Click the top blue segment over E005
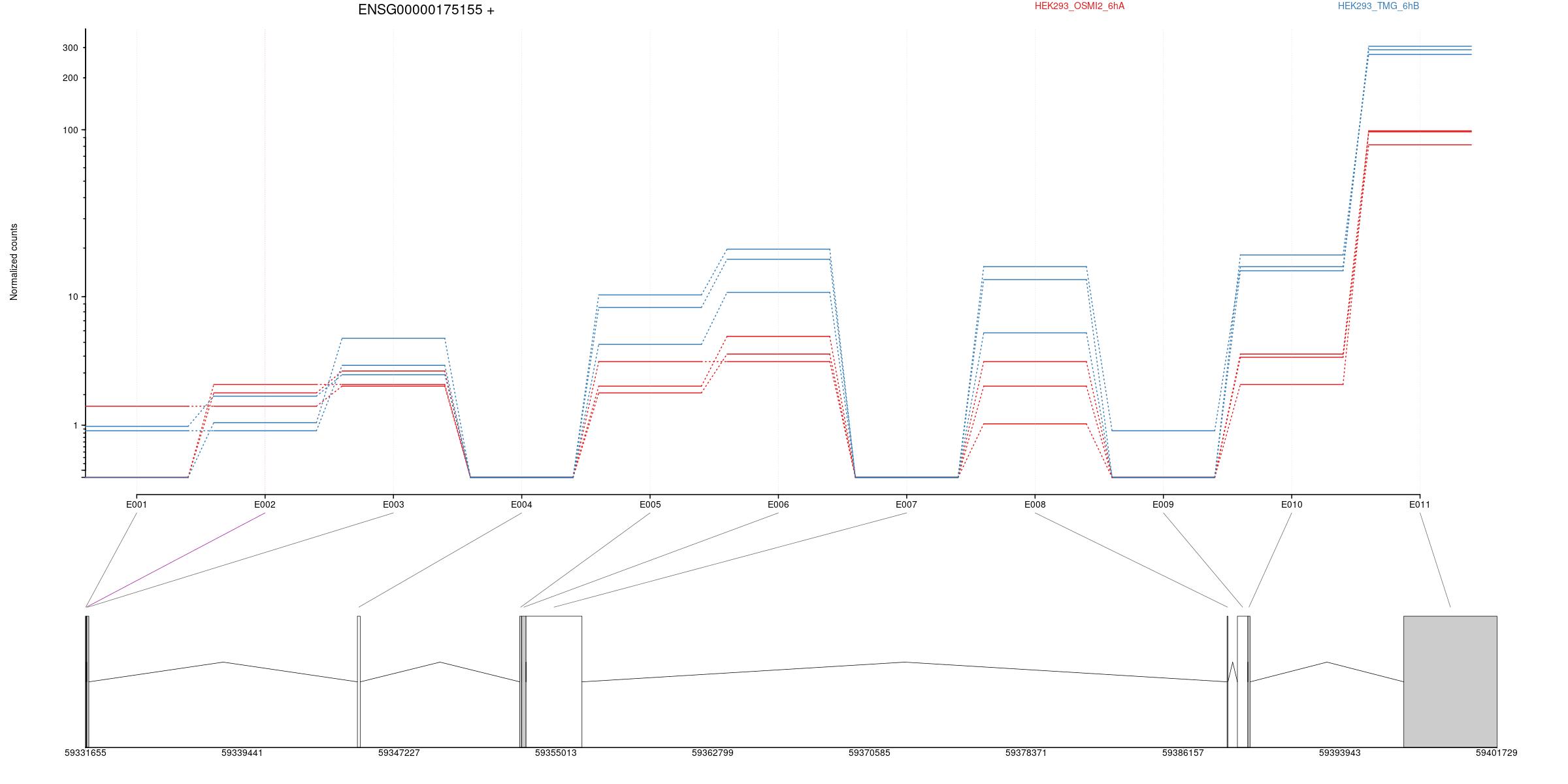This screenshot has width=1568, height=784. coord(650,295)
